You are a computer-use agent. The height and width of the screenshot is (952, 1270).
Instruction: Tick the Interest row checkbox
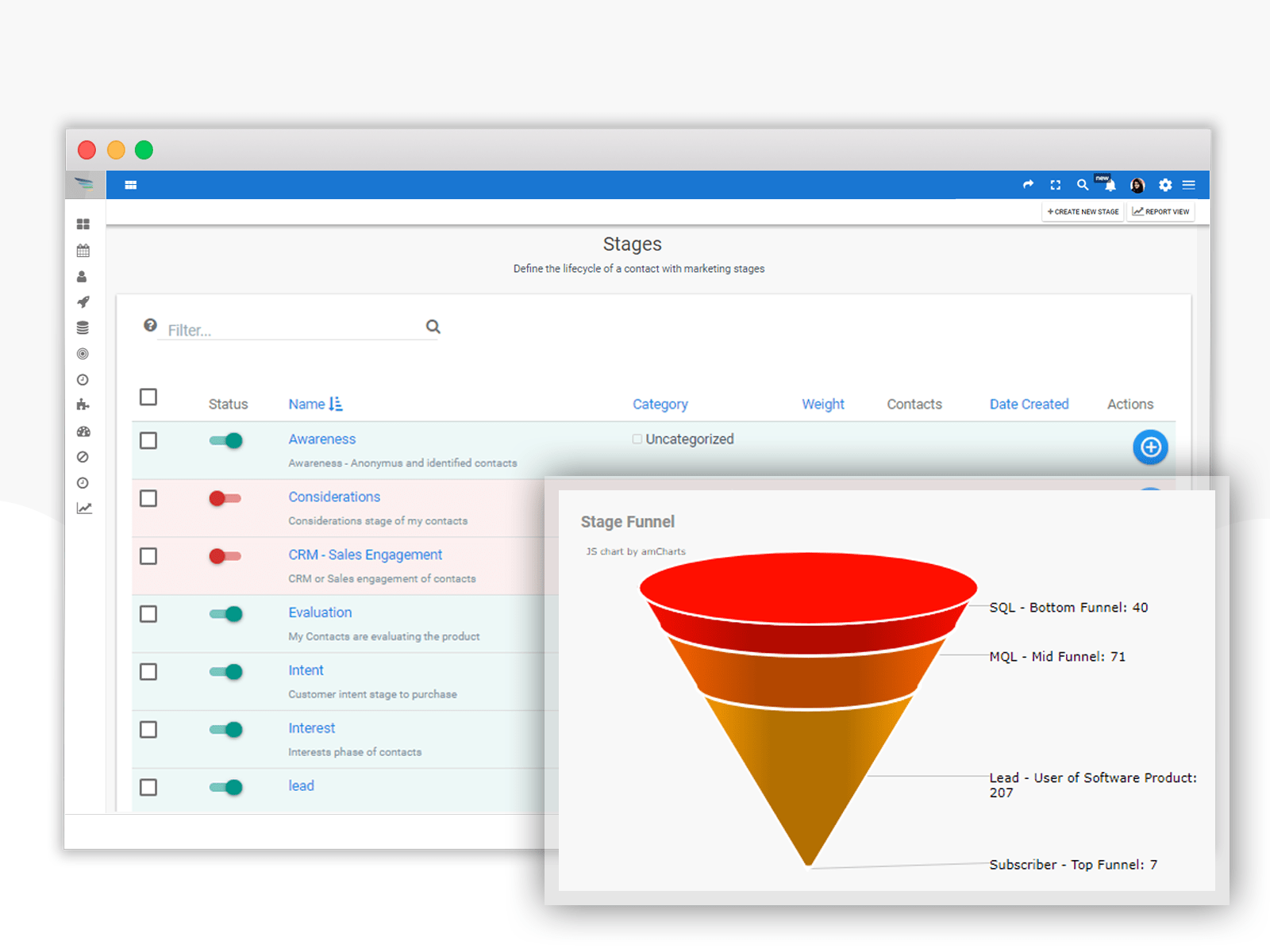pyautogui.click(x=148, y=730)
